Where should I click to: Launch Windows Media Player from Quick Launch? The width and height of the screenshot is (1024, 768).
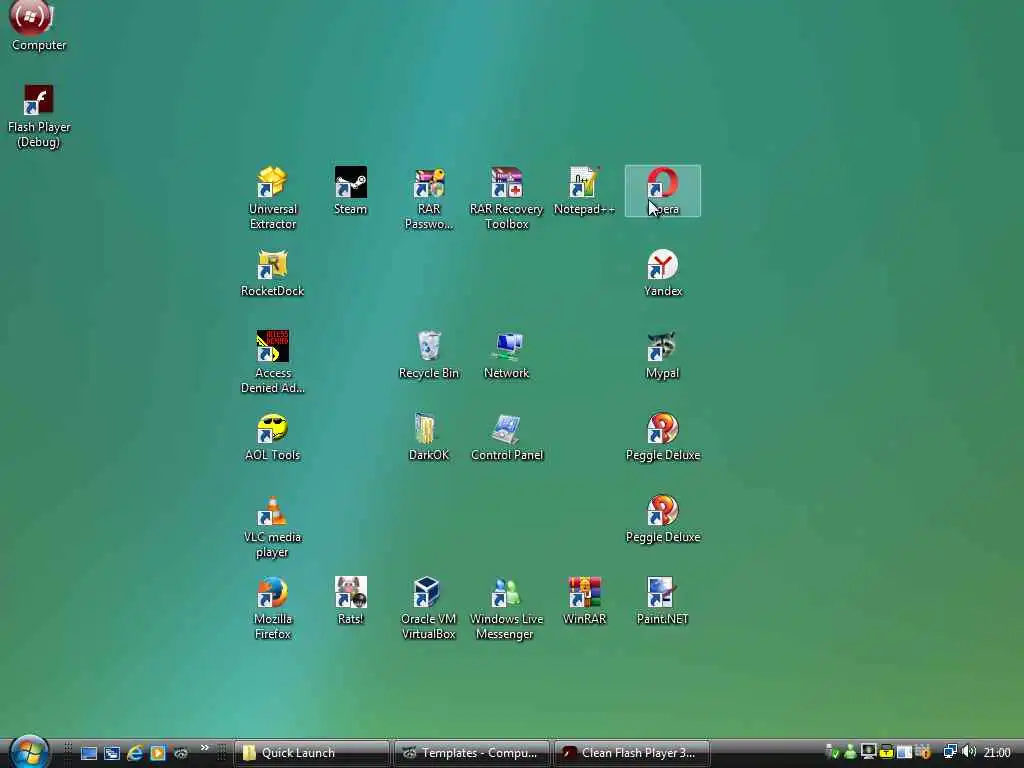(157, 753)
